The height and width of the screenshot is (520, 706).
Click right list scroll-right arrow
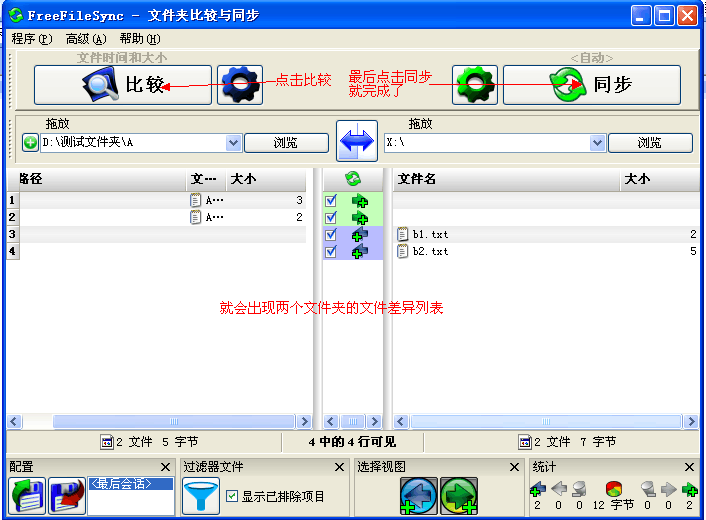(x=691, y=421)
